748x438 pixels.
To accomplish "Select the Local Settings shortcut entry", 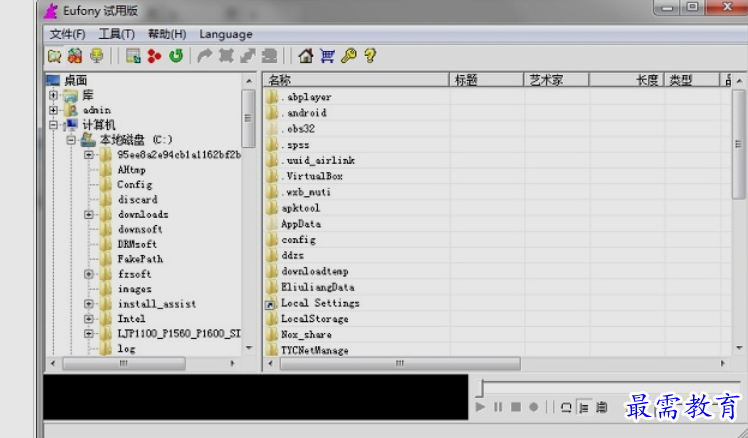I will [320, 303].
